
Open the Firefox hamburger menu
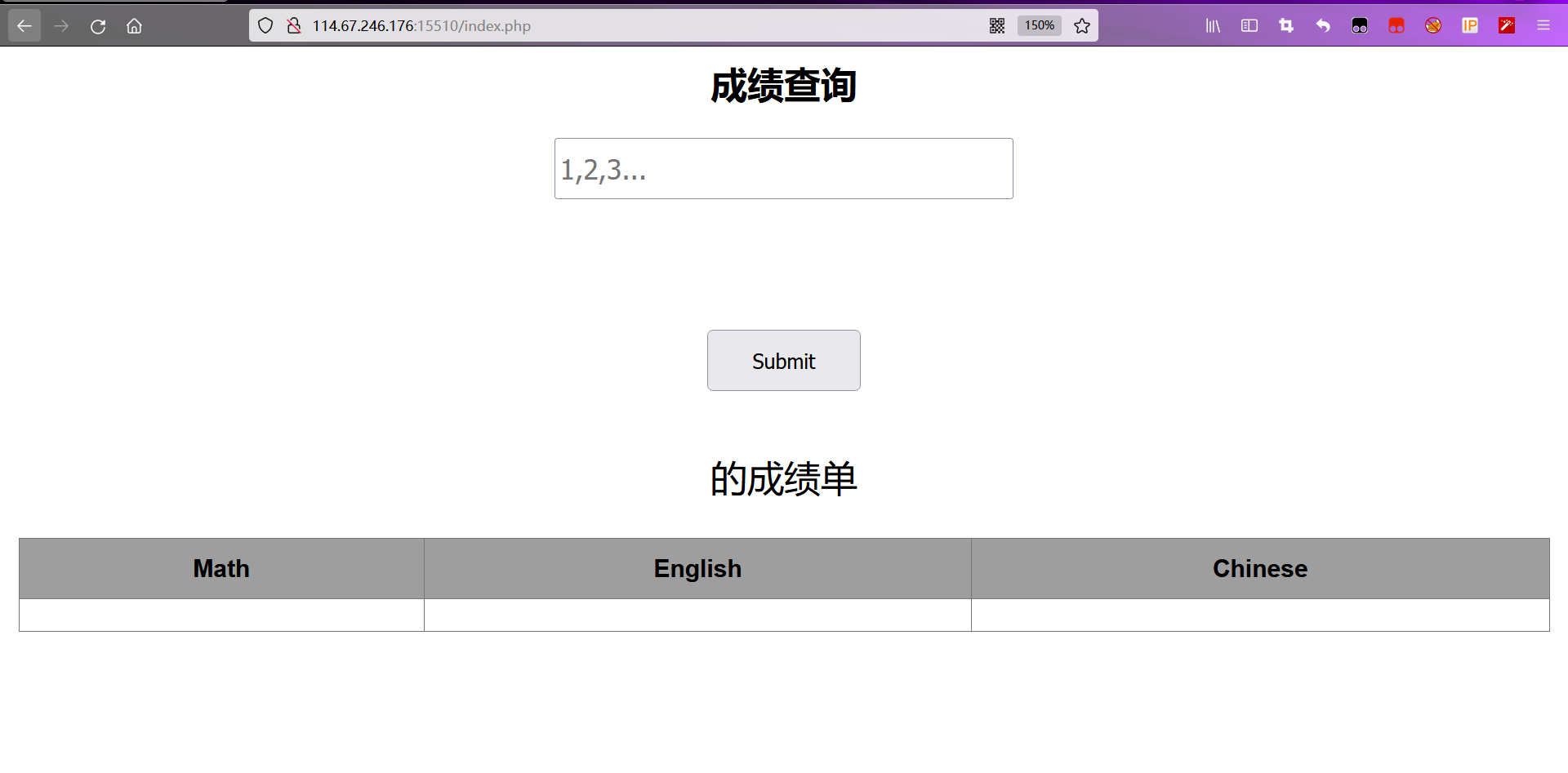[1543, 25]
